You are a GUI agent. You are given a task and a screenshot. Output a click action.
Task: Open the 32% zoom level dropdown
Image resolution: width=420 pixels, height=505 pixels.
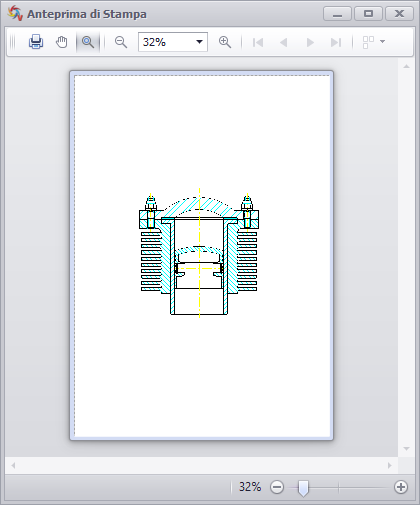pos(199,42)
